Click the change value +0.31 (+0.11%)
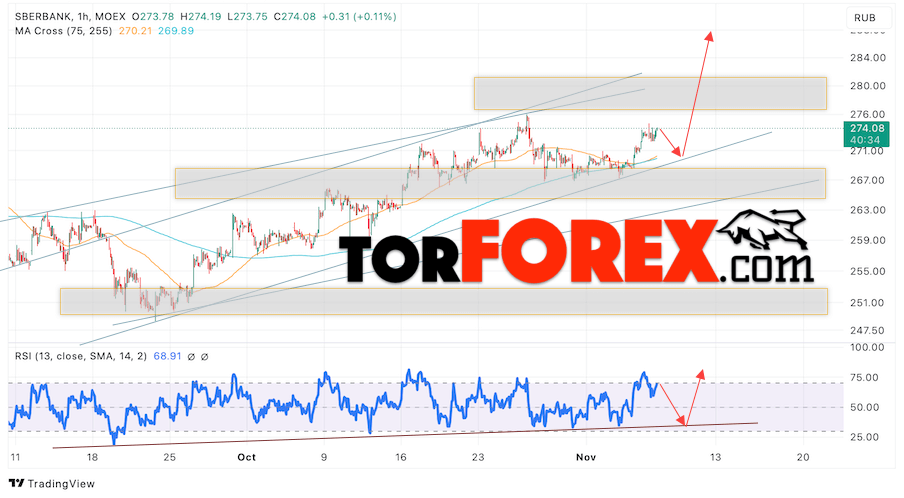The height and width of the screenshot is (498, 904). (359, 17)
